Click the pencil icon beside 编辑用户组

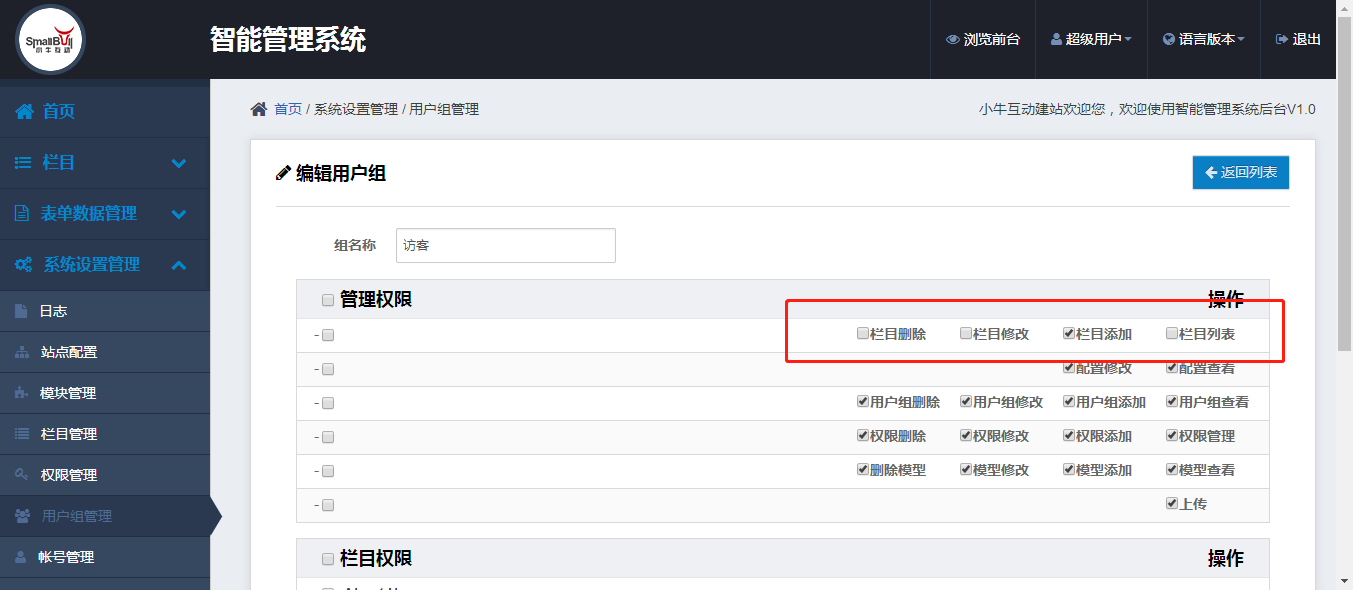pos(284,173)
